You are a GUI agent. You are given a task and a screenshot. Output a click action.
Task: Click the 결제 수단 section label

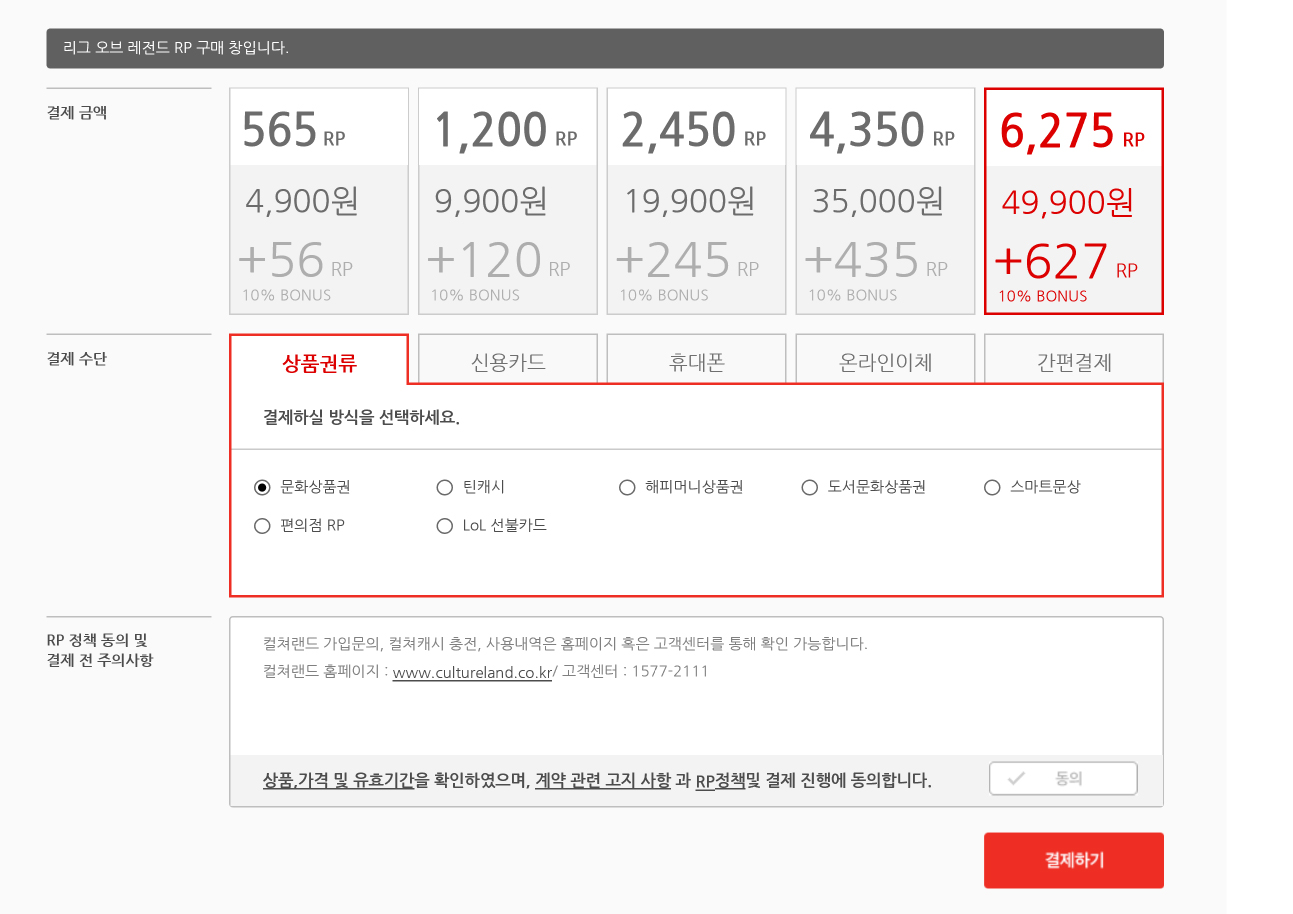pyautogui.click(x=77, y=359)
